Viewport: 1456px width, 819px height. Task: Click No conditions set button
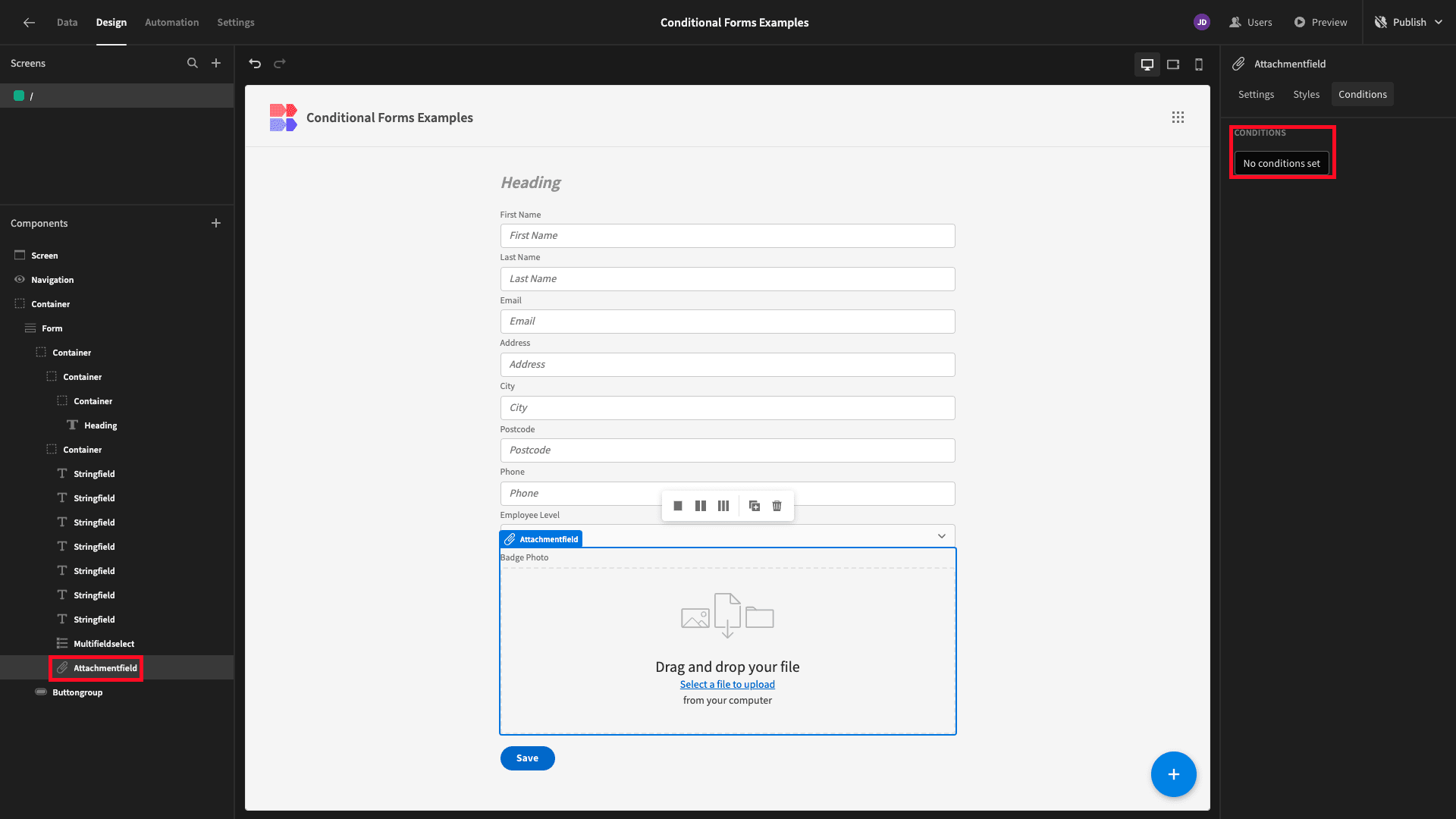coord(1282,163)
